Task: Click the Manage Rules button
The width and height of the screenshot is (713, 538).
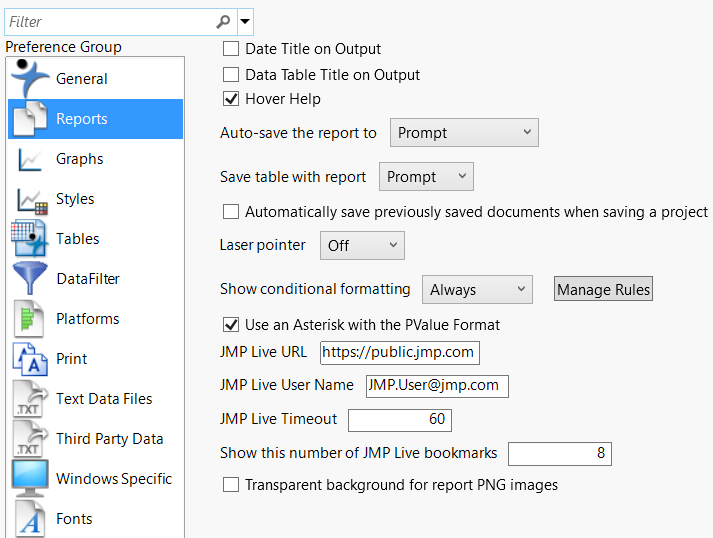Action: click(x=603, y=290)
